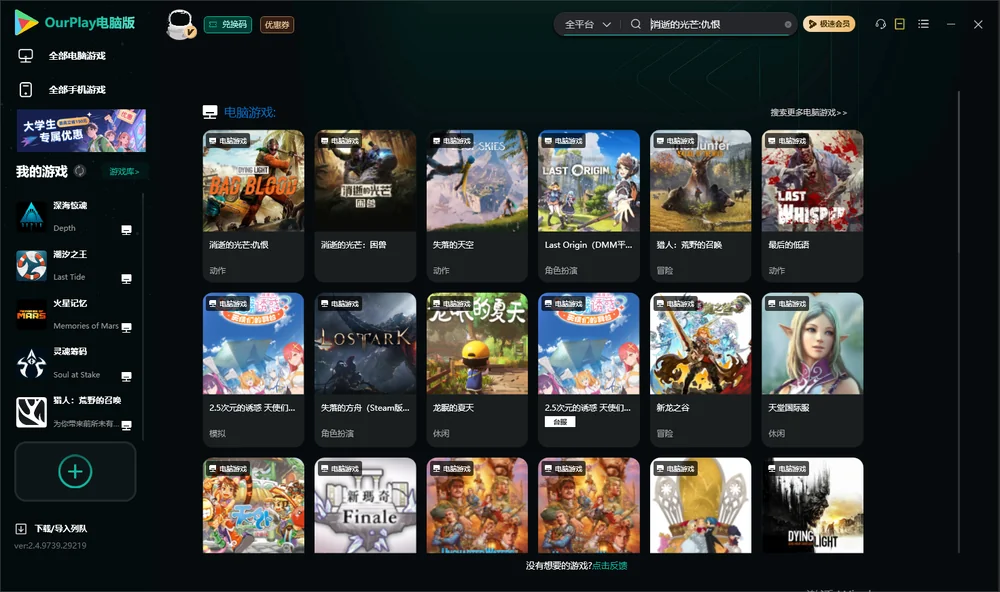Focus the search input field
The width and height of the screenshot is (1000, 592).
pos(714,24)
